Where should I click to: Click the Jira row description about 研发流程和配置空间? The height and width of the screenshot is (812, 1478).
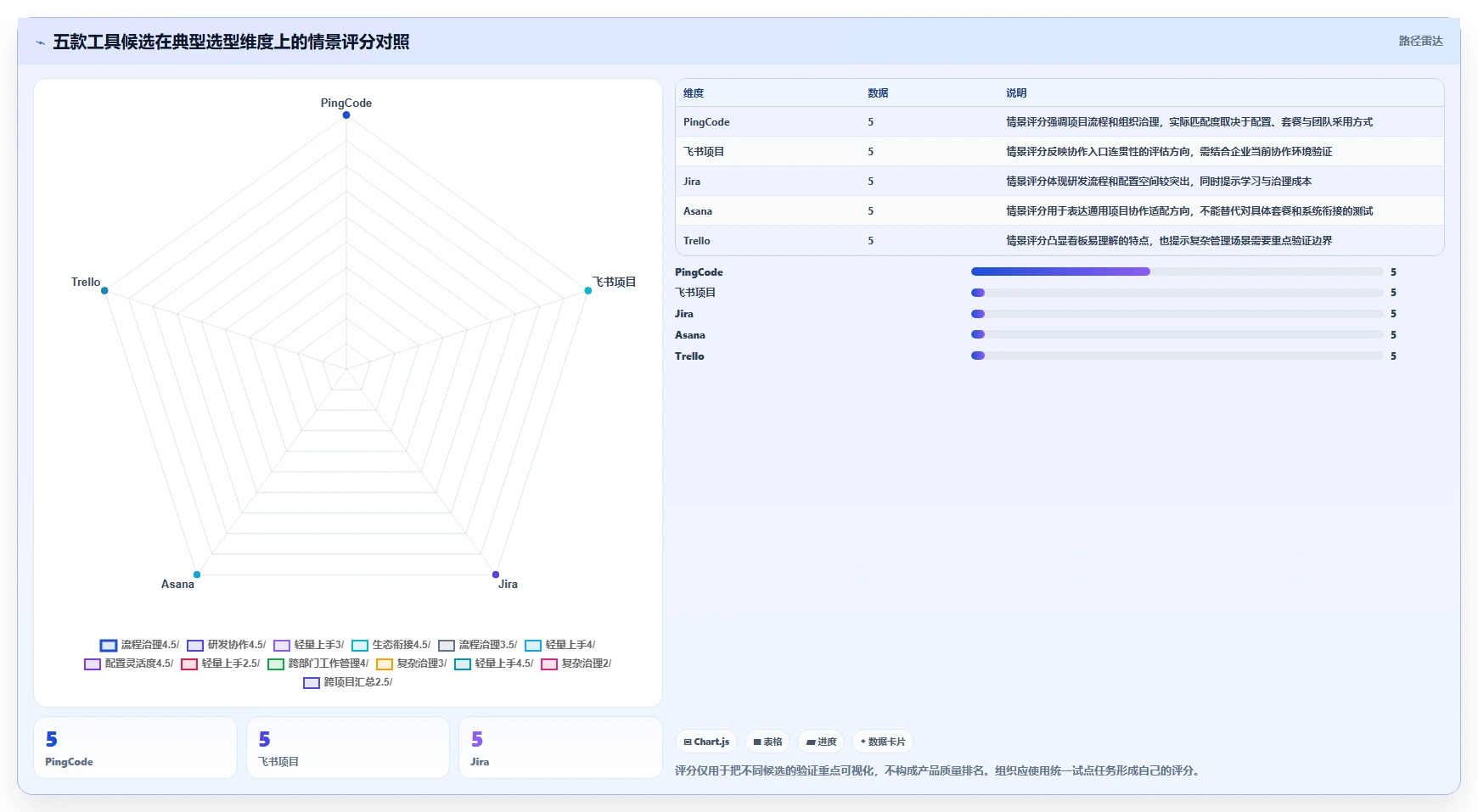click(1159, 182)
